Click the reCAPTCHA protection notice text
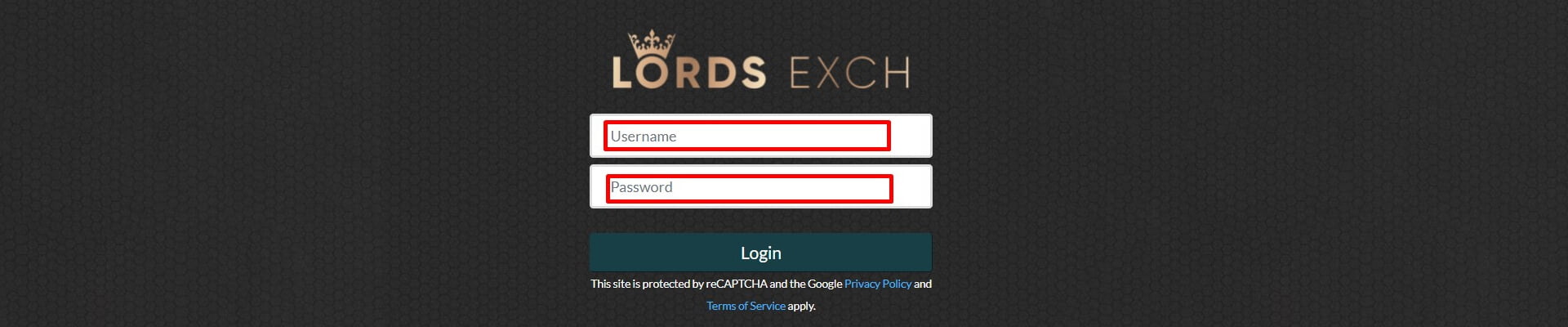 pos(760,294)
